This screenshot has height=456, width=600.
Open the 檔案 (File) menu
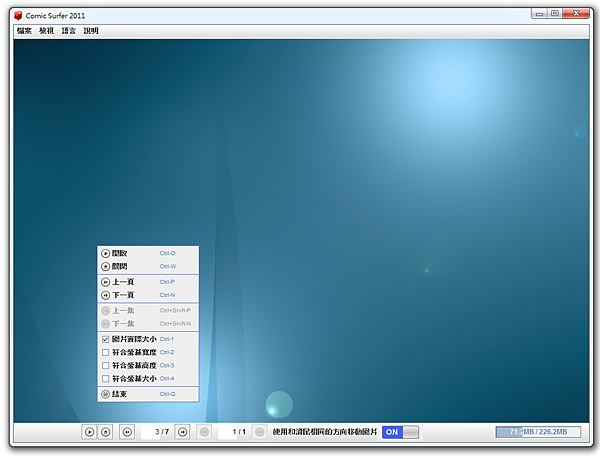click(x=24, y=31)
